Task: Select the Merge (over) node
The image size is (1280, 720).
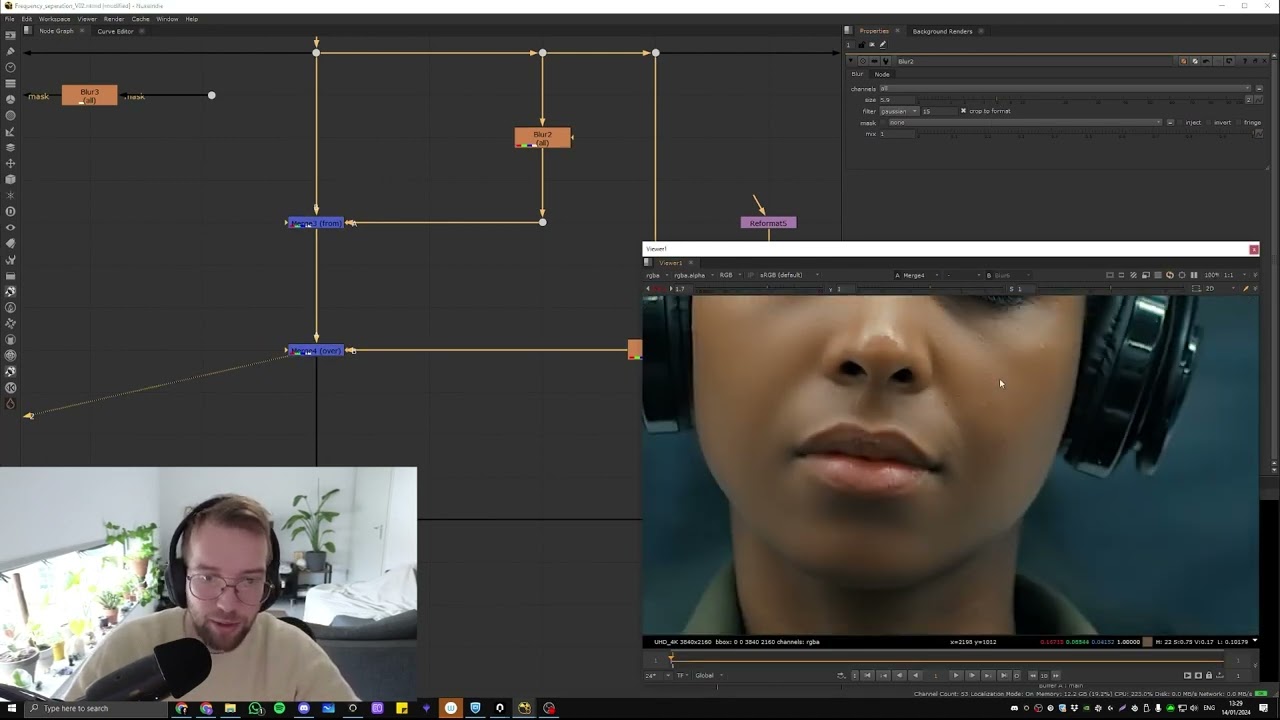Action: [x=316, y=350]
